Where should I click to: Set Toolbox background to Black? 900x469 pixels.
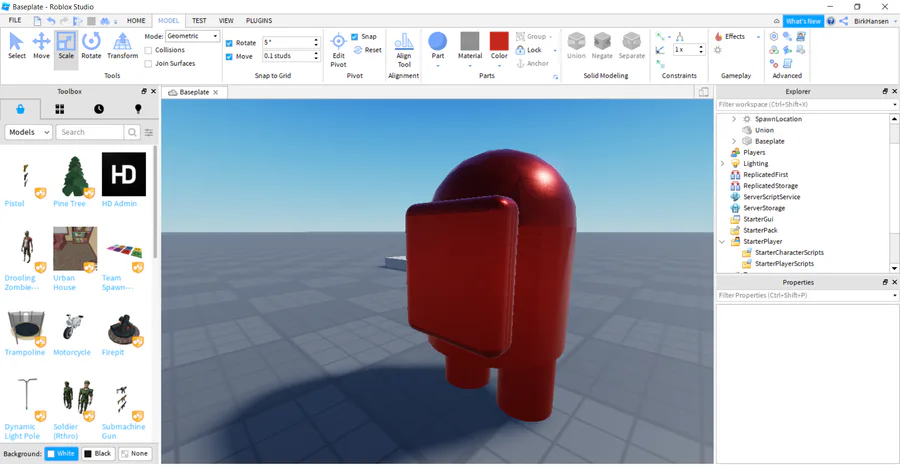(x=98, y=454)
